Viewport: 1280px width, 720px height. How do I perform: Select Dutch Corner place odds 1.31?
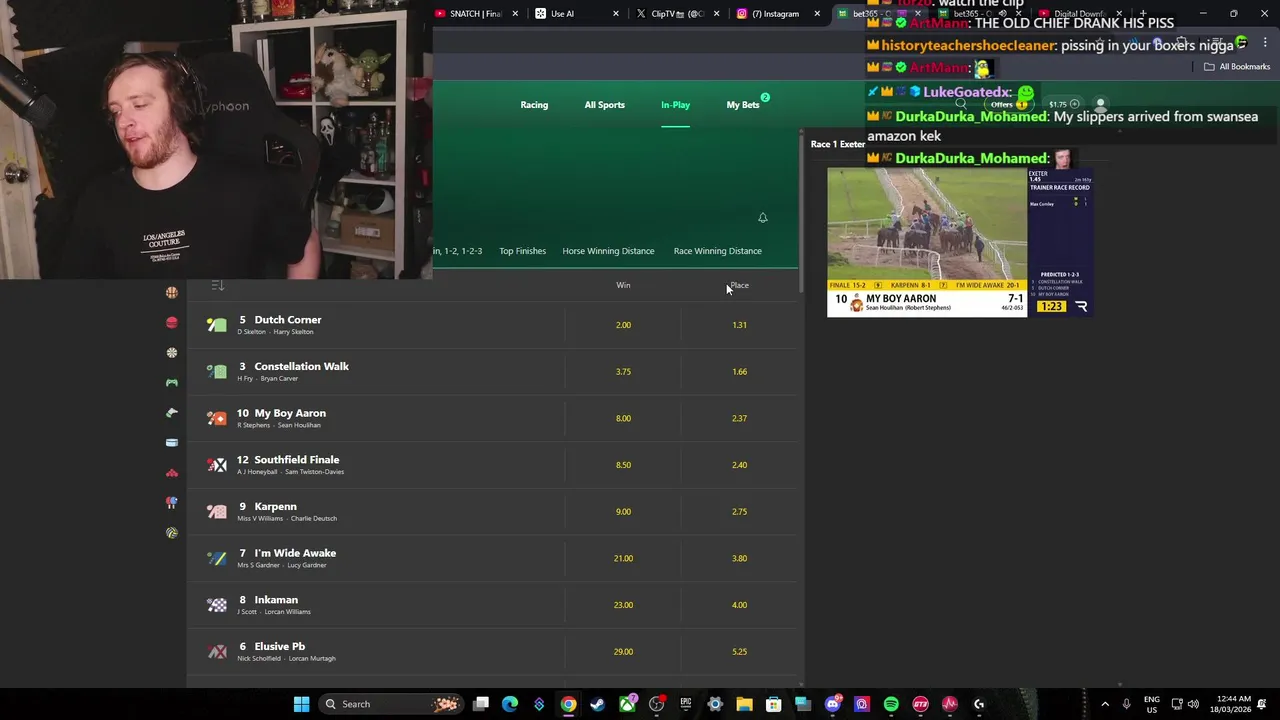(x=739, y=325)
